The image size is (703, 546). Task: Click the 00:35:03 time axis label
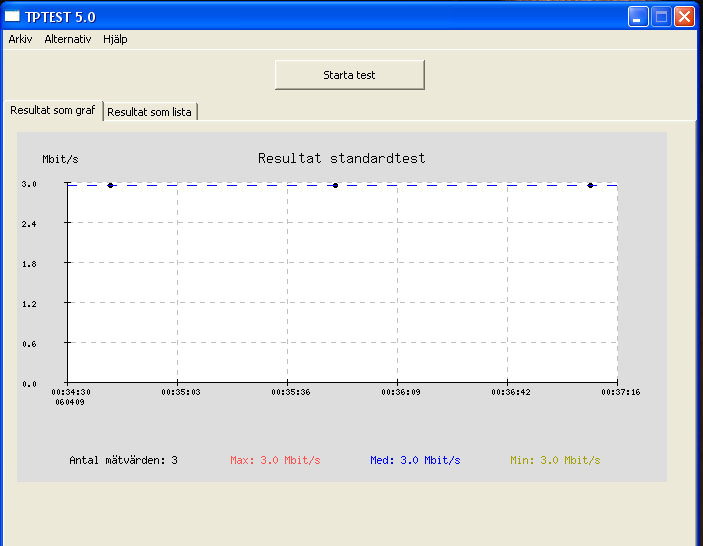click(181, 392)
